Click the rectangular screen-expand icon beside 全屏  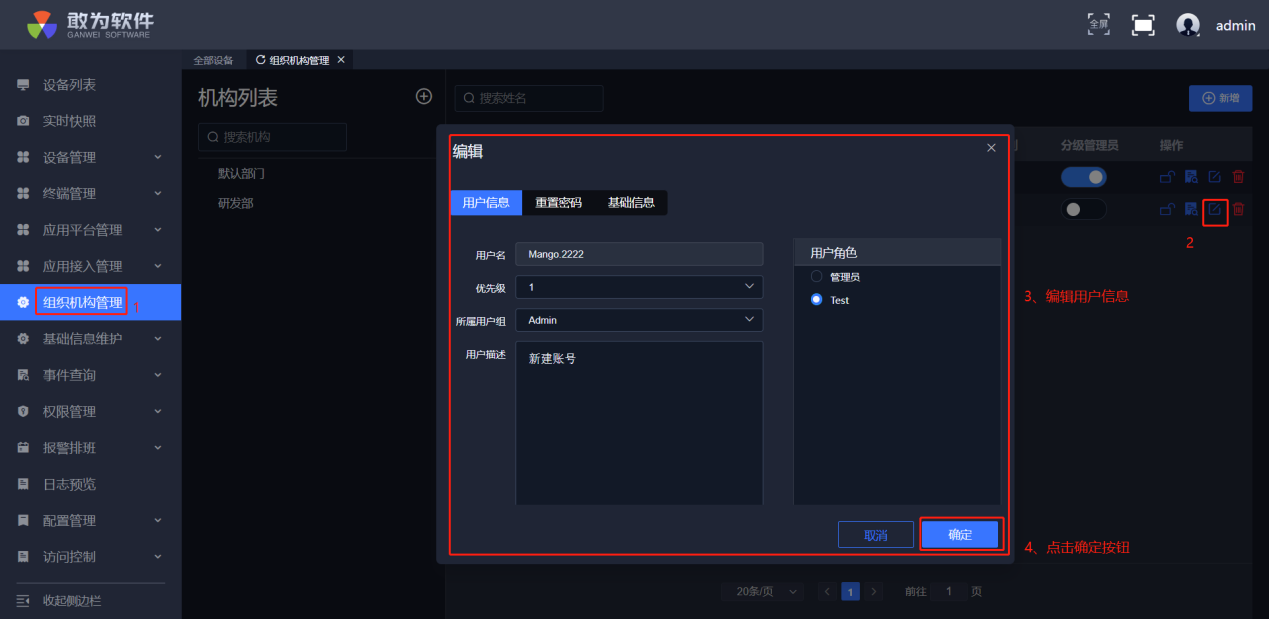(1143, 25)
